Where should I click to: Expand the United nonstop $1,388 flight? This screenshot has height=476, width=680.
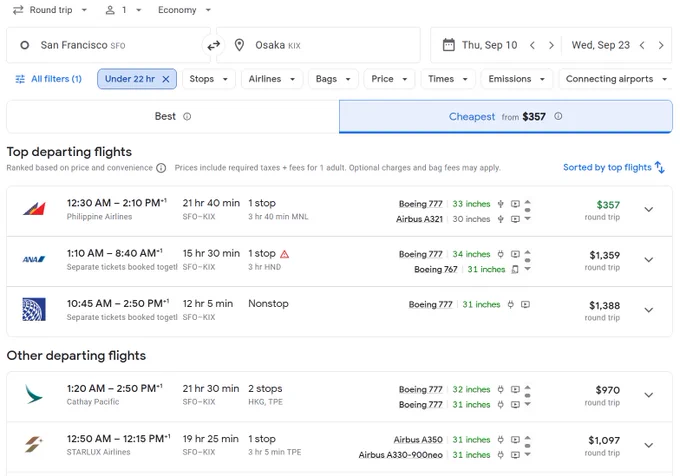click(648, 310)
